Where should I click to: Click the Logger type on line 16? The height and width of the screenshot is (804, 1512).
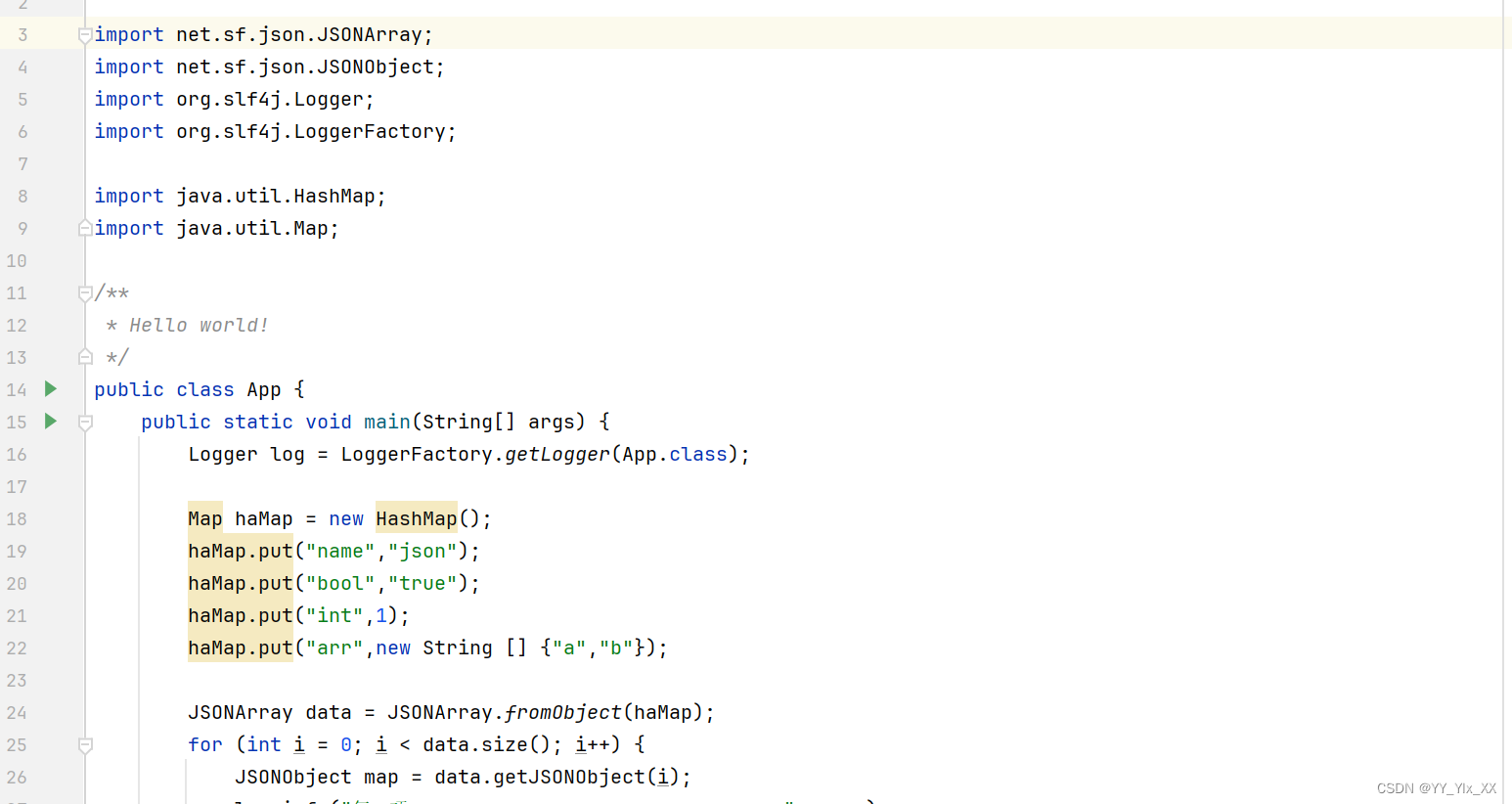coord(223,454)
